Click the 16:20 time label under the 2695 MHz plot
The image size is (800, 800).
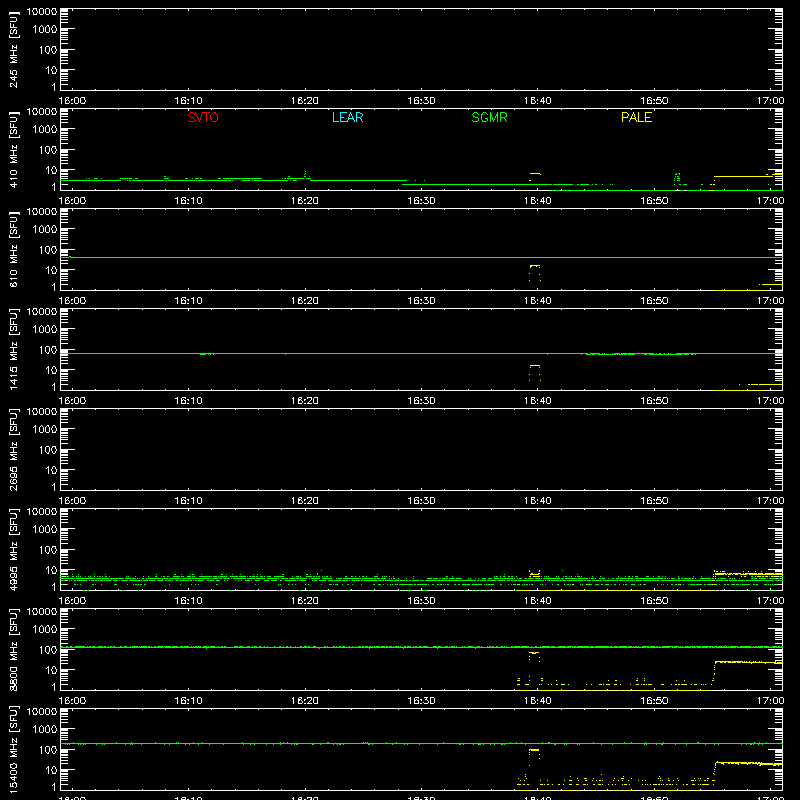coord(305,501)
